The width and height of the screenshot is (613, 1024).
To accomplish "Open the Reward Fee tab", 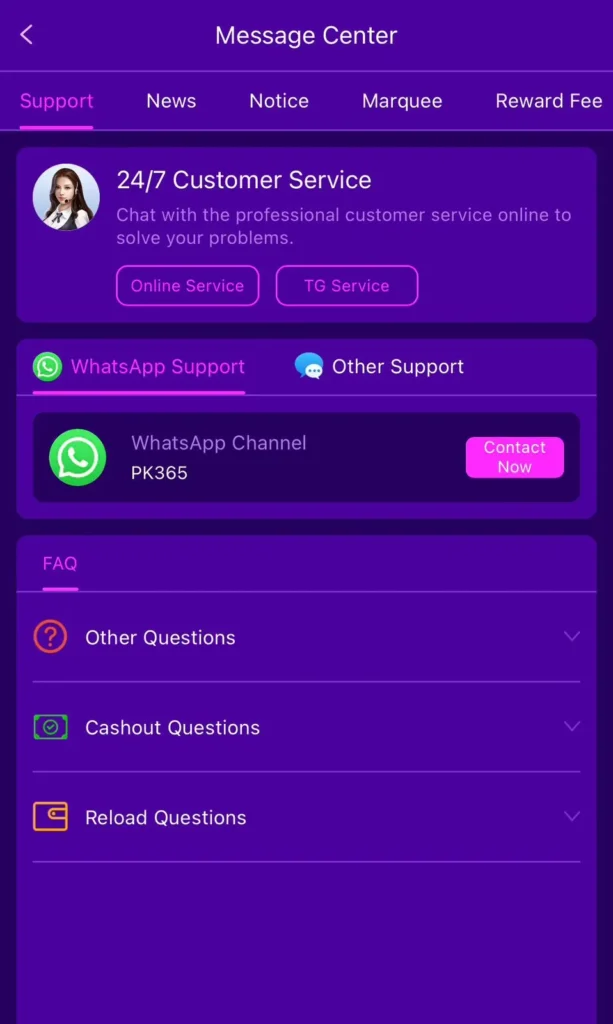I will point(548,101).
